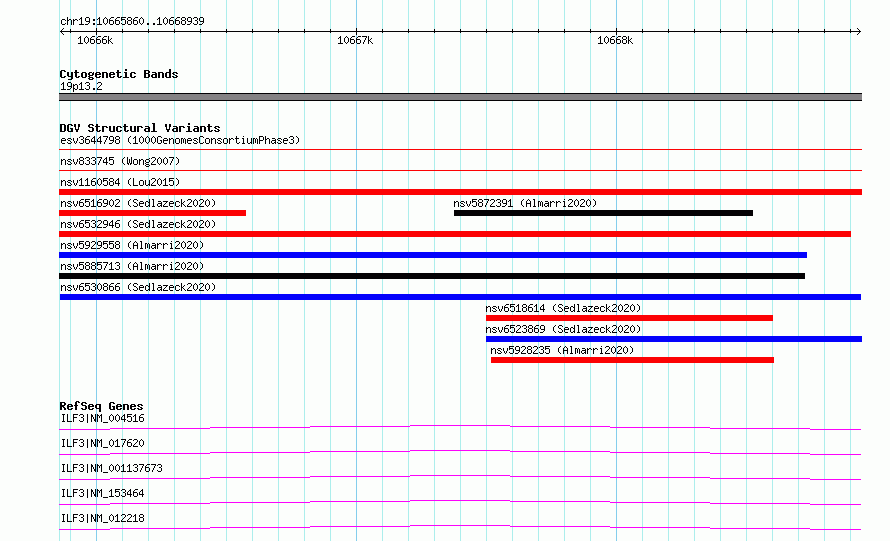This screenshot has height=541, width=890.
Task: Click the RefSeq Genes track heading
Action: [x=101, y=406]
